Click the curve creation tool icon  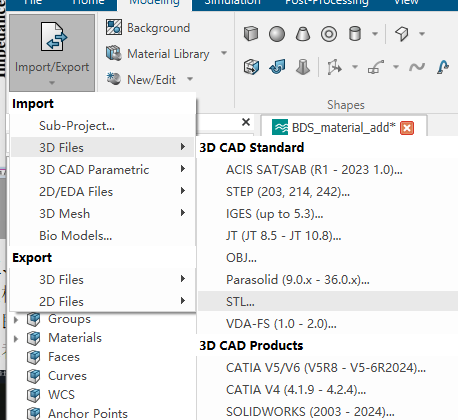376,67
